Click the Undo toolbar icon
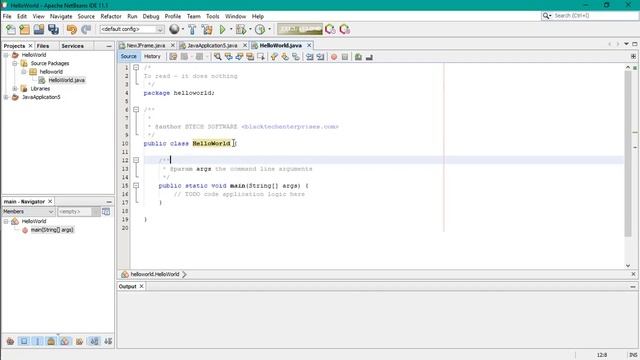The image size is (640, 360). click(x=72, y=29)
